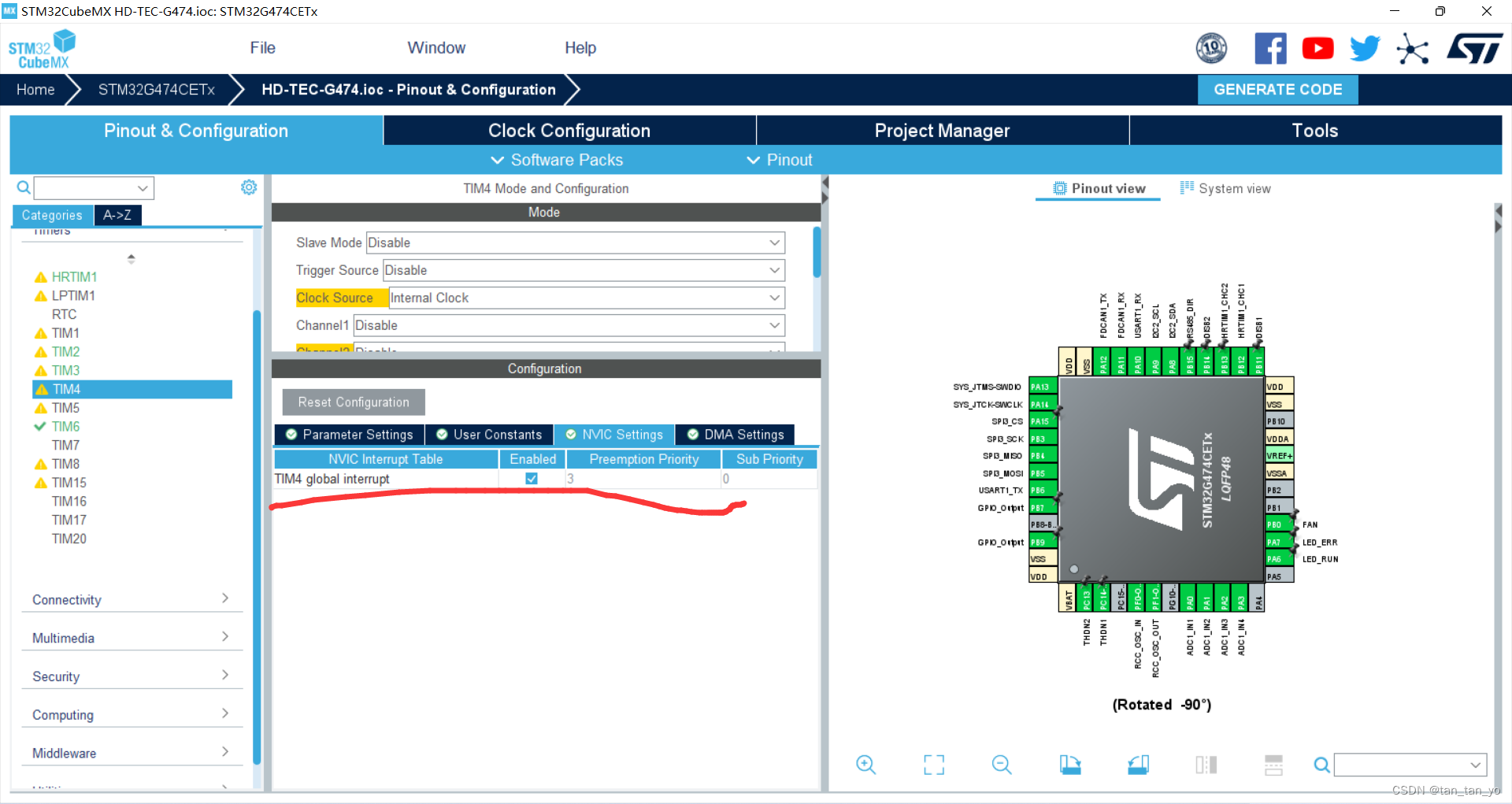Click STM32G474CETx breadcrumb
This screenshot has width=1512, height=804.
tap(156, 90)
